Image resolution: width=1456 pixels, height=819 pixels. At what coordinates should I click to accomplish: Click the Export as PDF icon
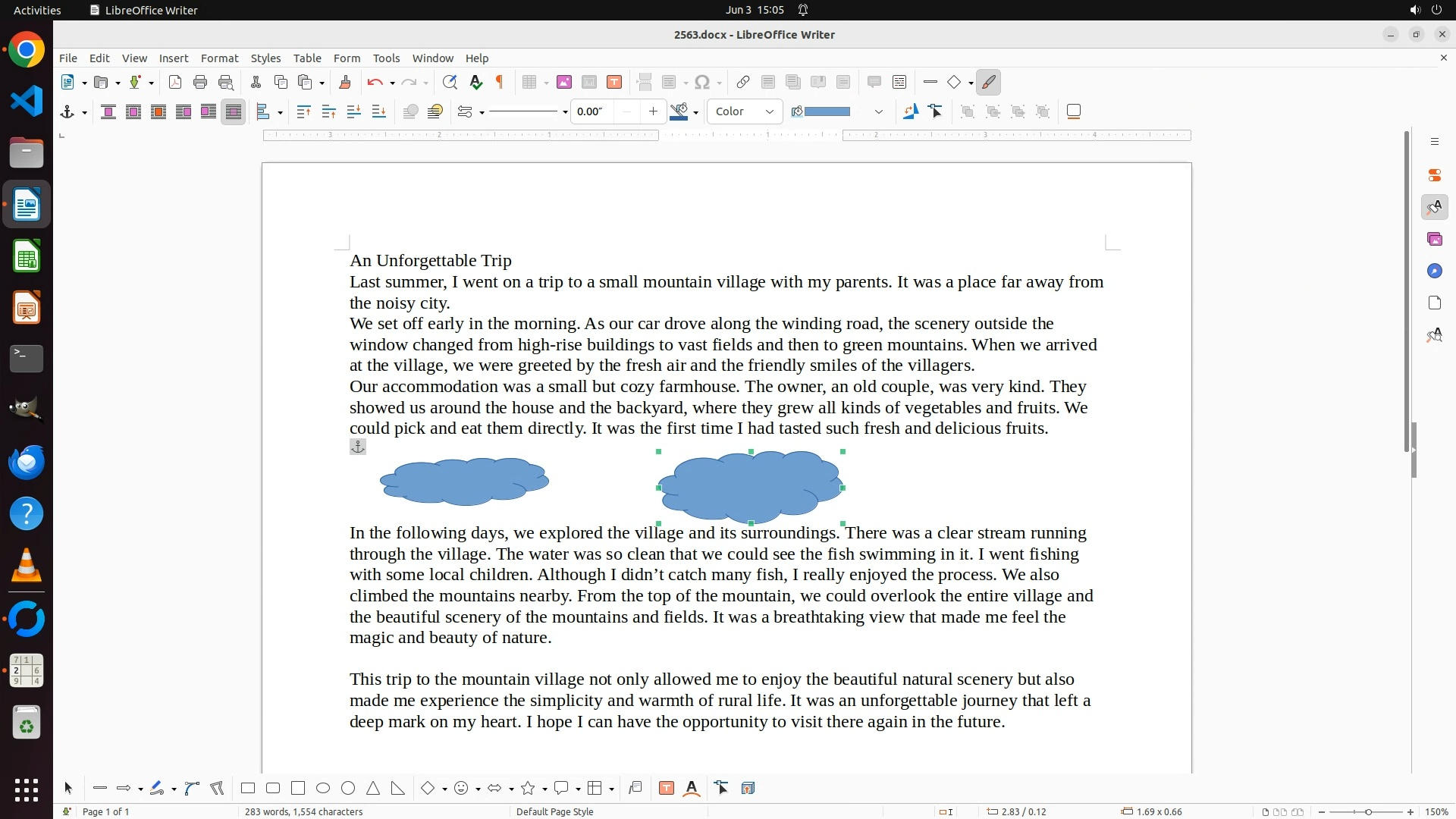pyautogui.click(x=175, y=83)
